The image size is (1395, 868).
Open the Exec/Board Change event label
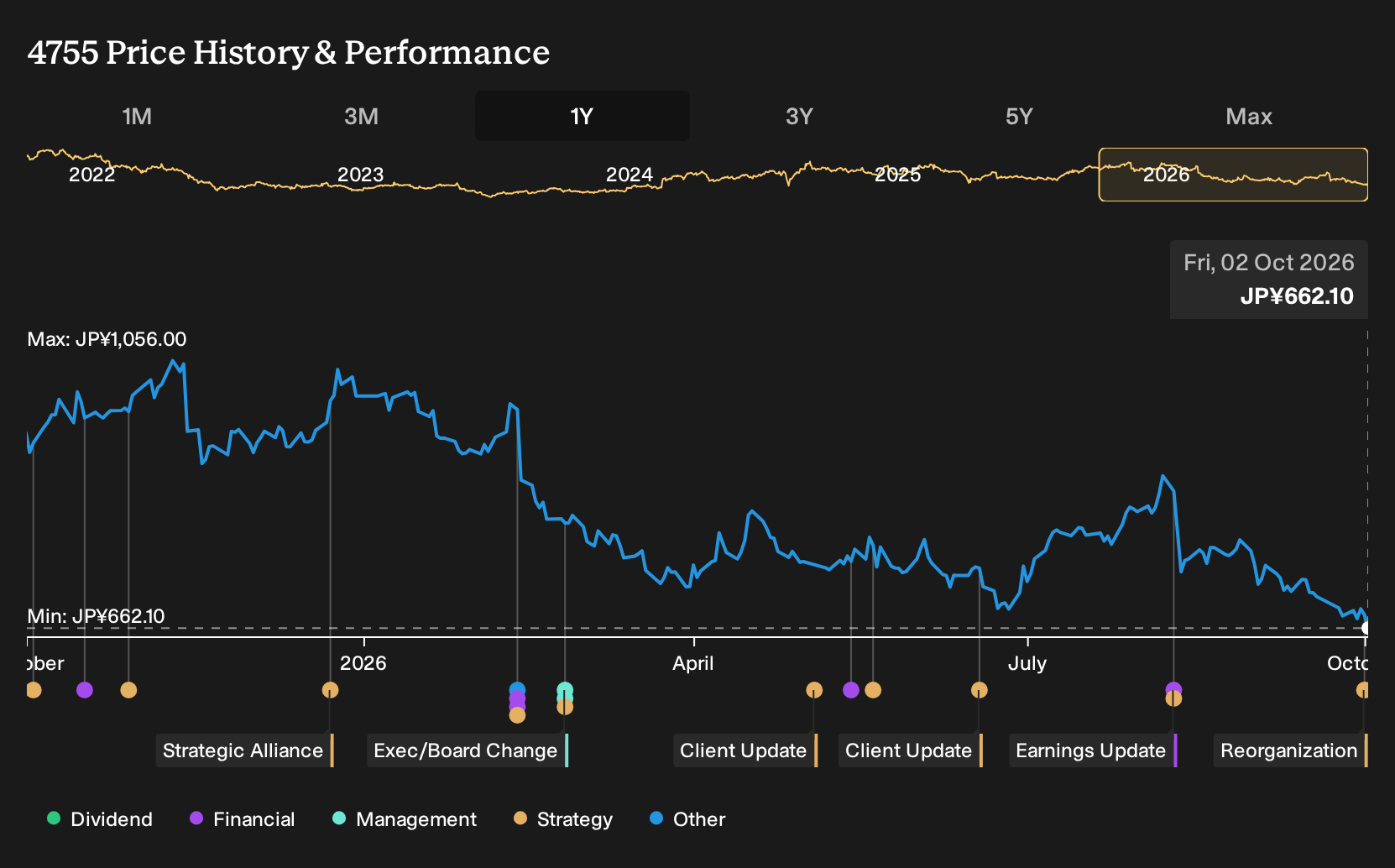468,750
